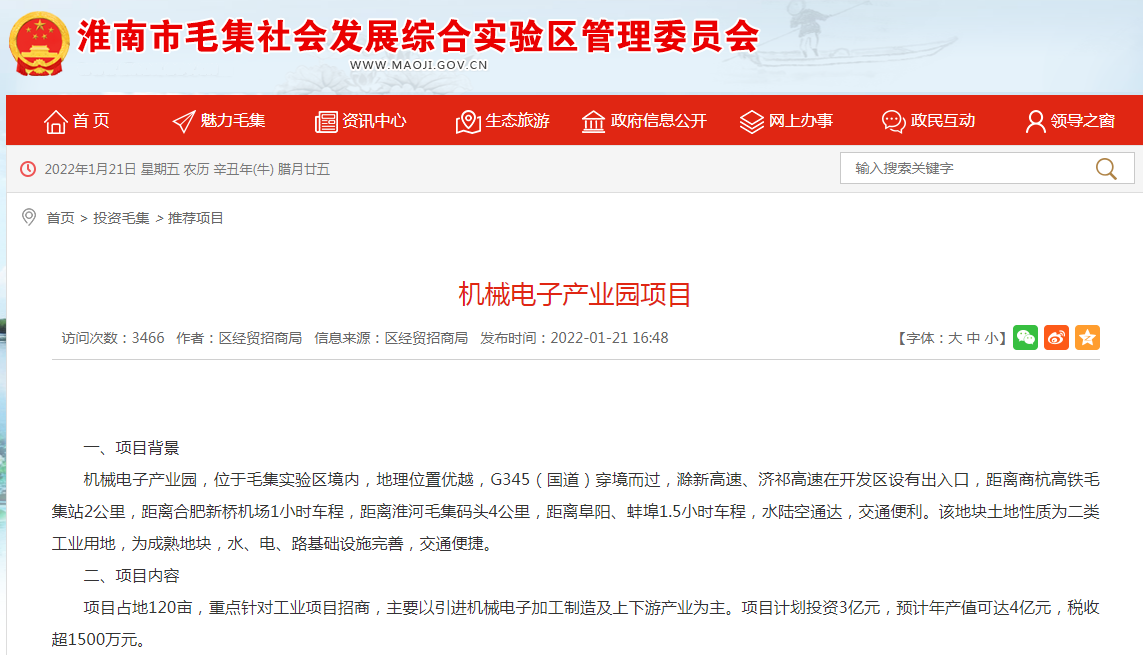Click 推荐项目 breadcrumb link

click(x=196, y=218)
